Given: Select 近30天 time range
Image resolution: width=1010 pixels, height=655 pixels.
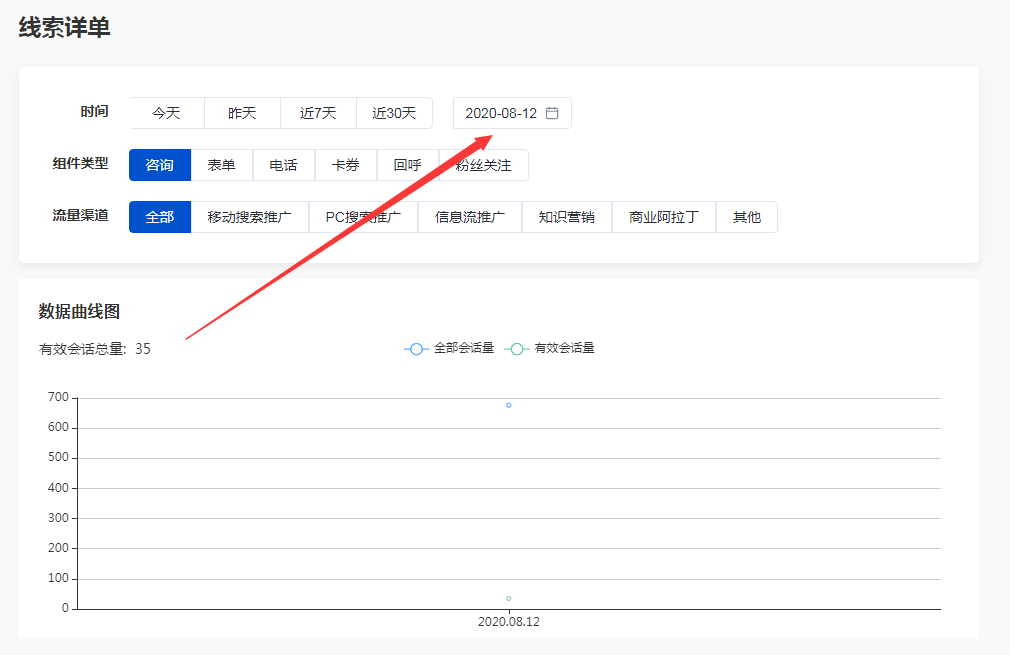Looking at the screenshot, I should [394, 113].
